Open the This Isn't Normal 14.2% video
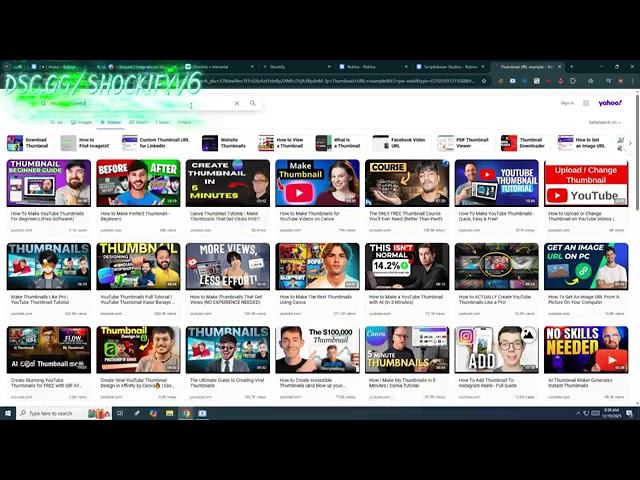 pyautogui.click(x=407, y=266)
